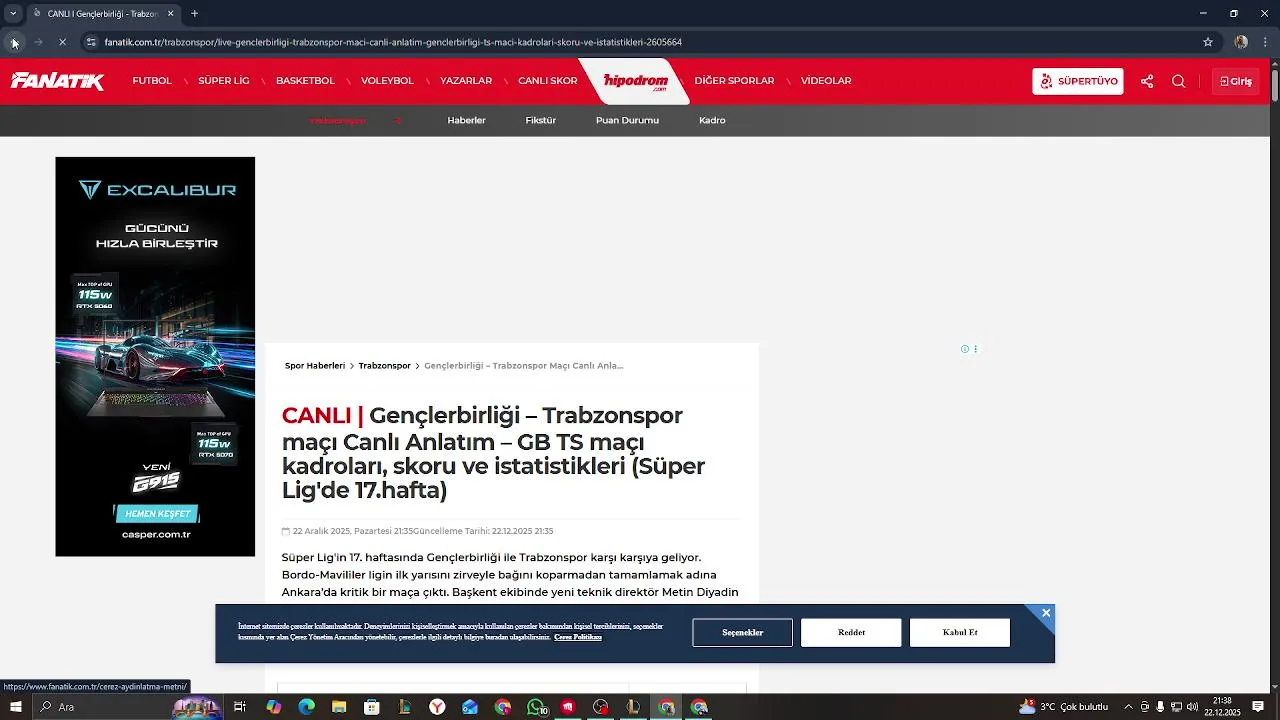The height and width of the screenshot is (720, 1280).
Task: Open Chrome profile avatar
Action: [1241, 42]
